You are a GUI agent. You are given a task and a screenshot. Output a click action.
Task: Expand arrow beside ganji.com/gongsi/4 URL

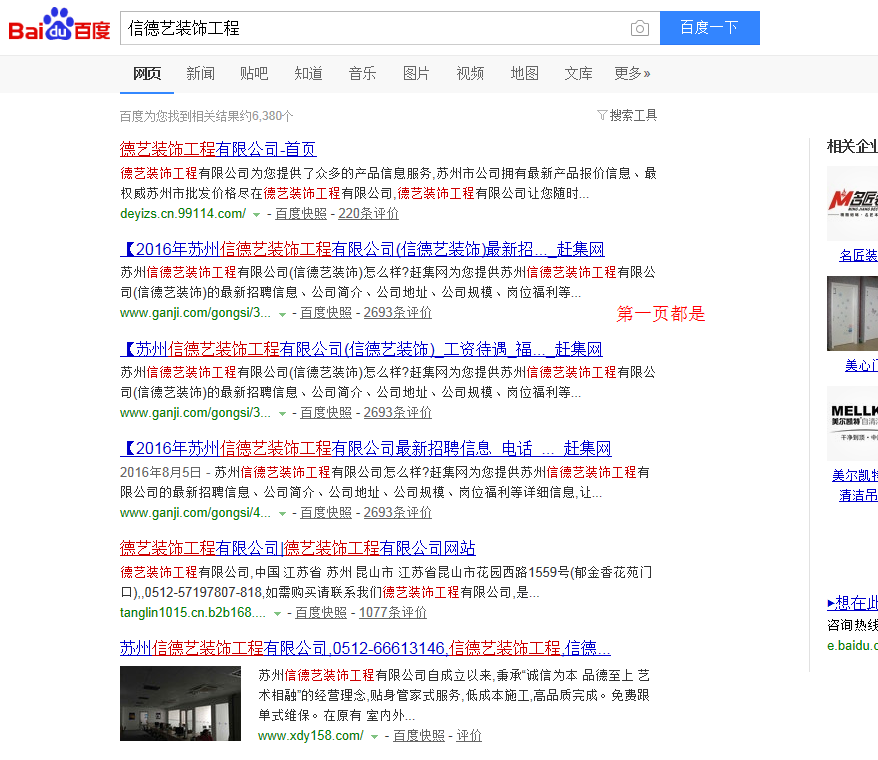coord(283,514)
